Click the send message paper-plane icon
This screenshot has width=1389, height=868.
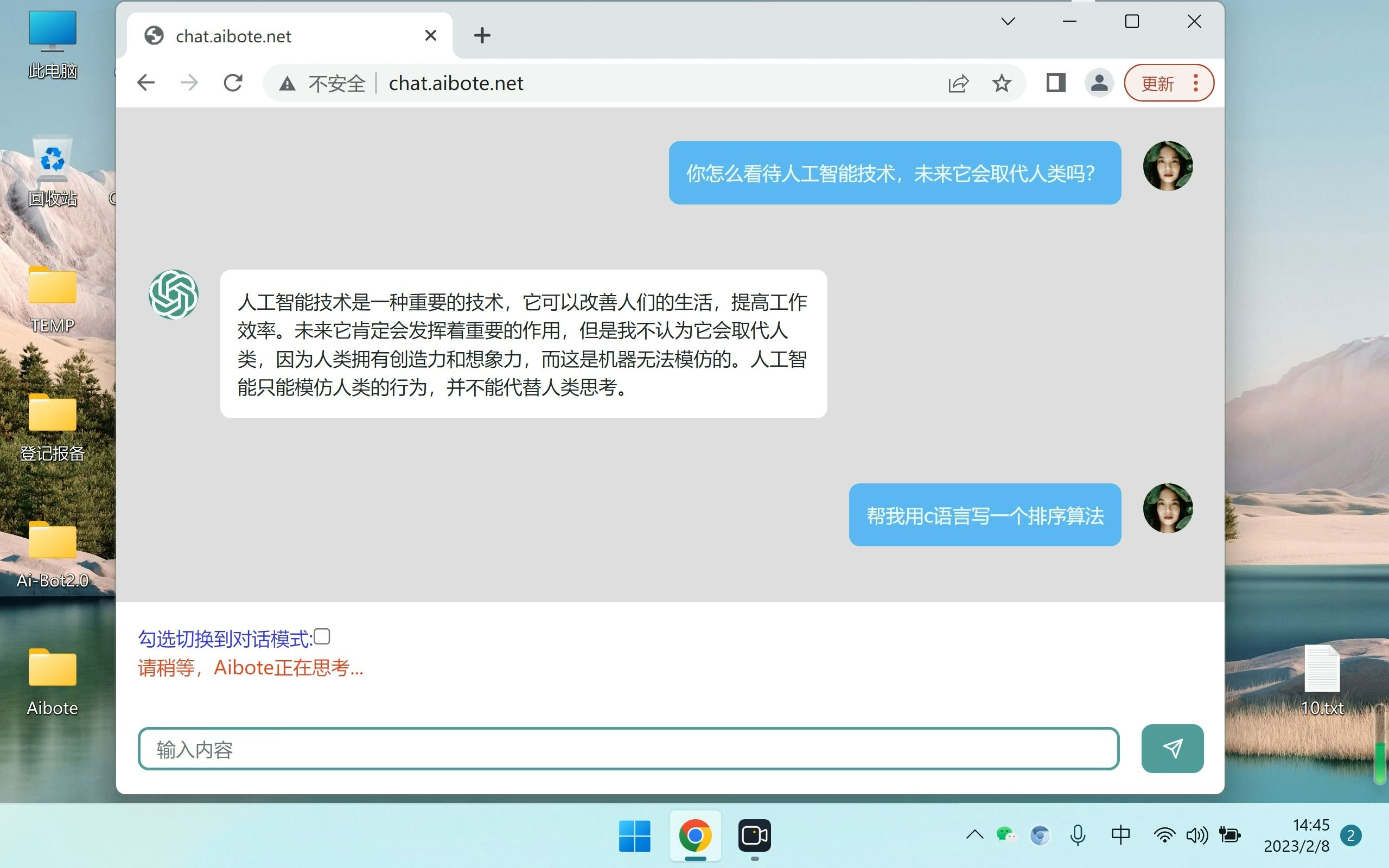click(x=1172, y=748)
